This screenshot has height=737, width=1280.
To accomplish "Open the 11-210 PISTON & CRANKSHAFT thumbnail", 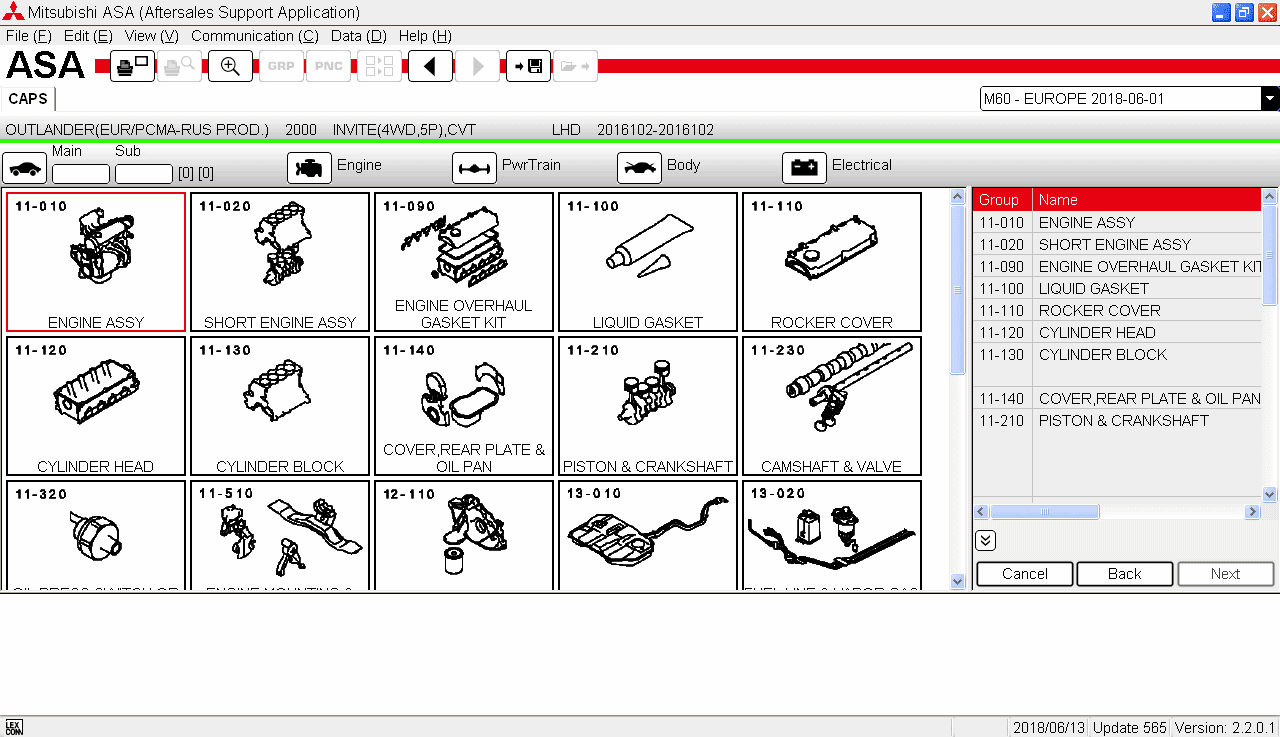I will 648,406.
